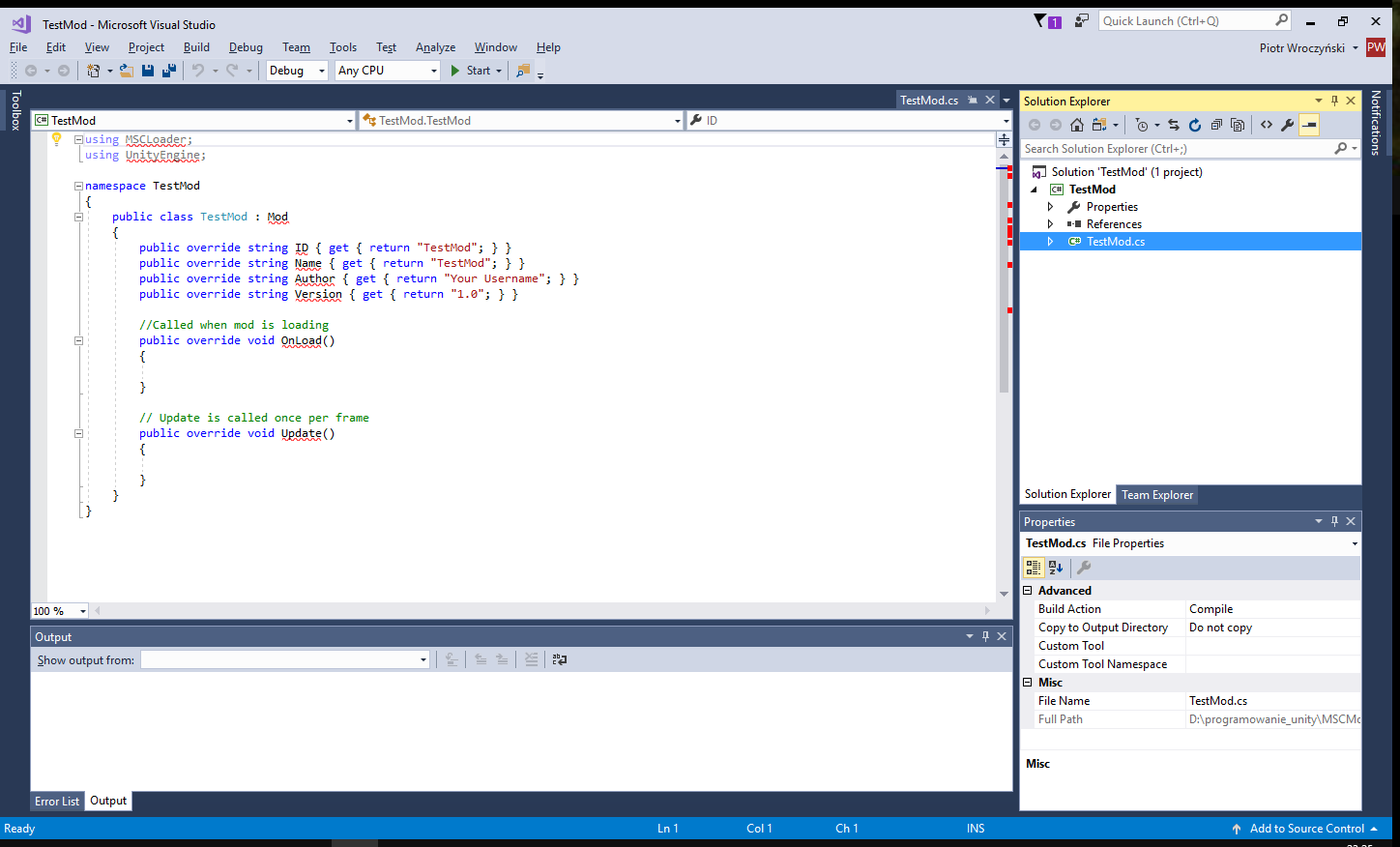Viewport: 1400px width, 847px height.
Task: Click the Find in Files toolbar icon
Action: coord(523,71)
